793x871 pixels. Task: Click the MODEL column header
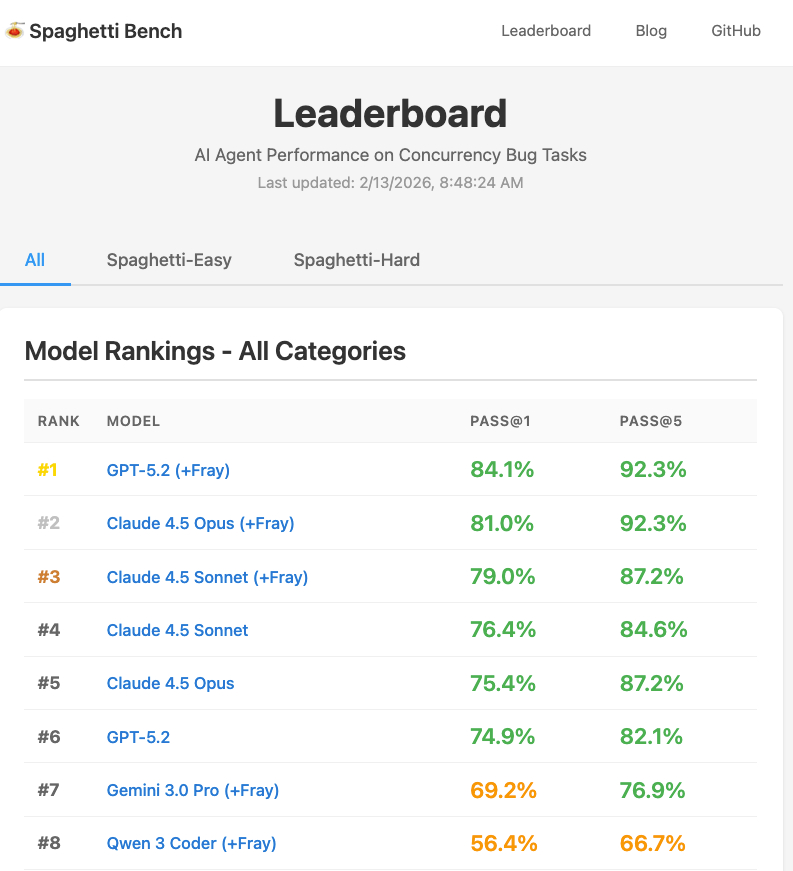click(134, 421)
